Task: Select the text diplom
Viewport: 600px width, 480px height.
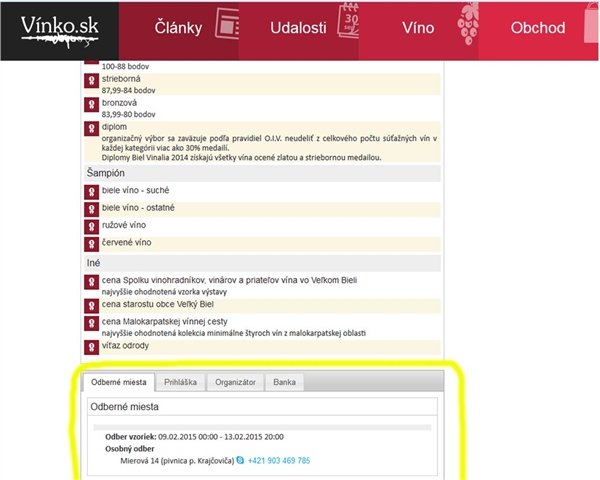Action: point(114,127)
